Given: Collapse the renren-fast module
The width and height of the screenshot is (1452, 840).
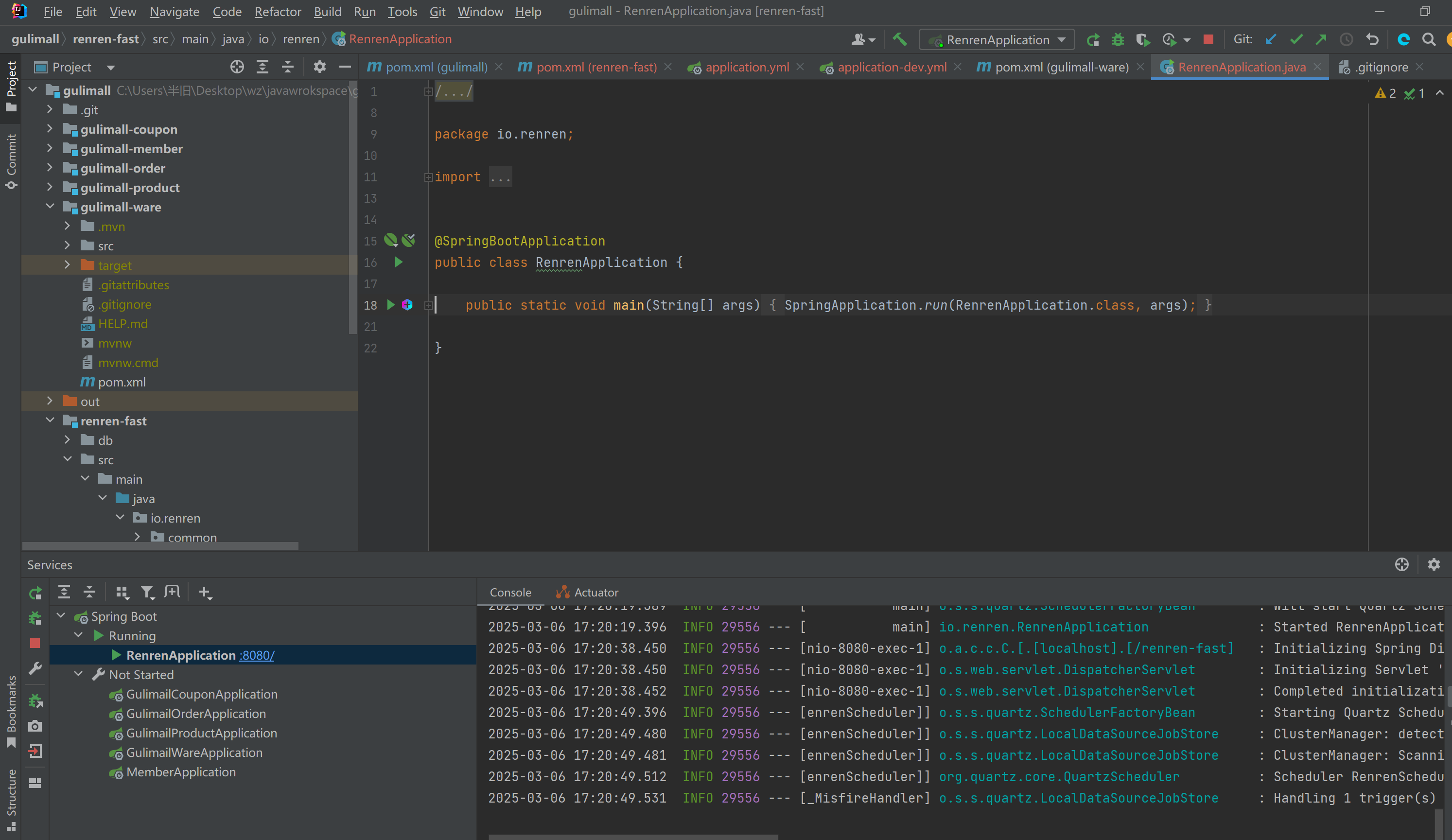Looking at the screenshot, I should 50,420.
